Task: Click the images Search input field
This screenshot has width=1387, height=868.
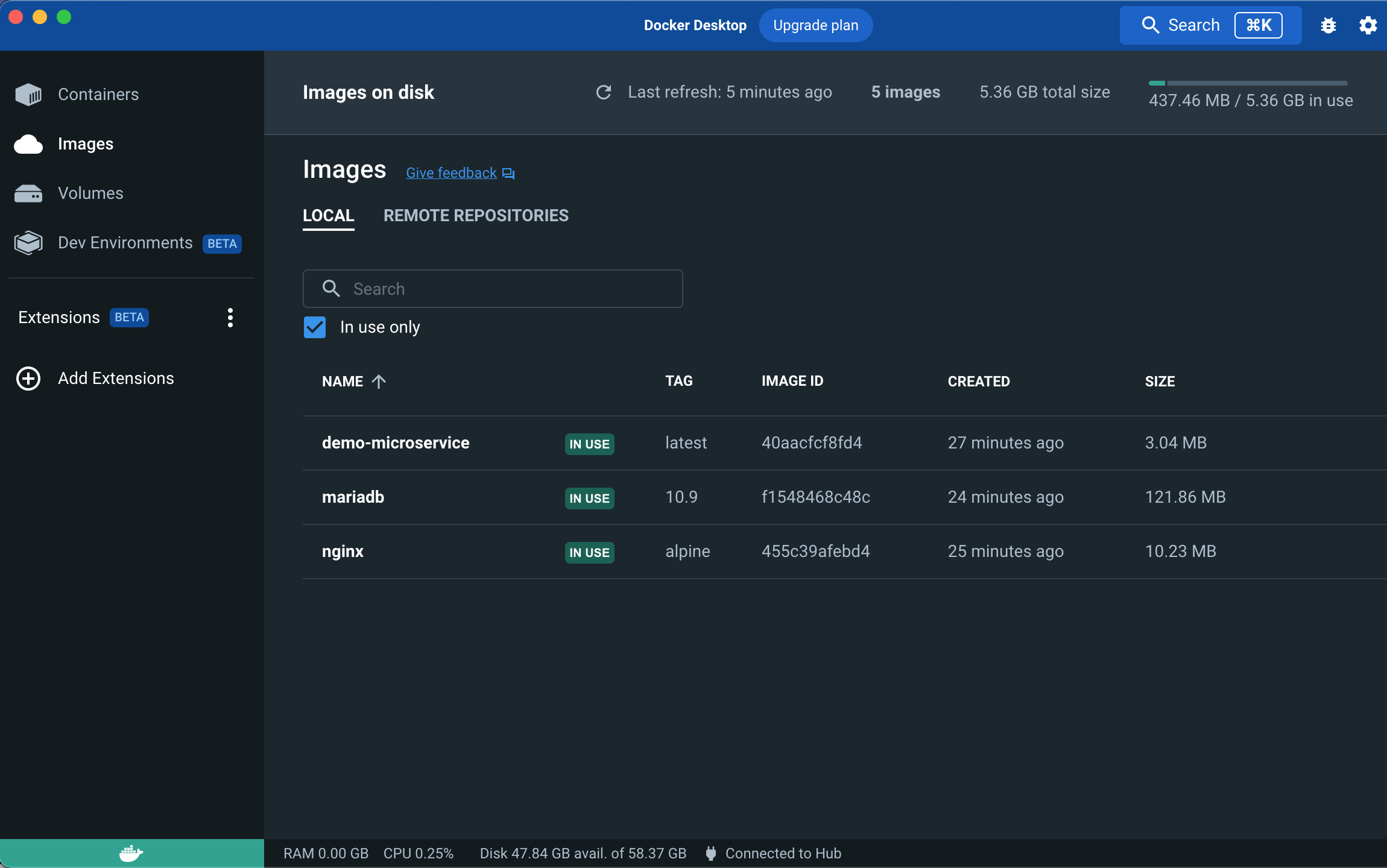Action: [x=493, y=289]
